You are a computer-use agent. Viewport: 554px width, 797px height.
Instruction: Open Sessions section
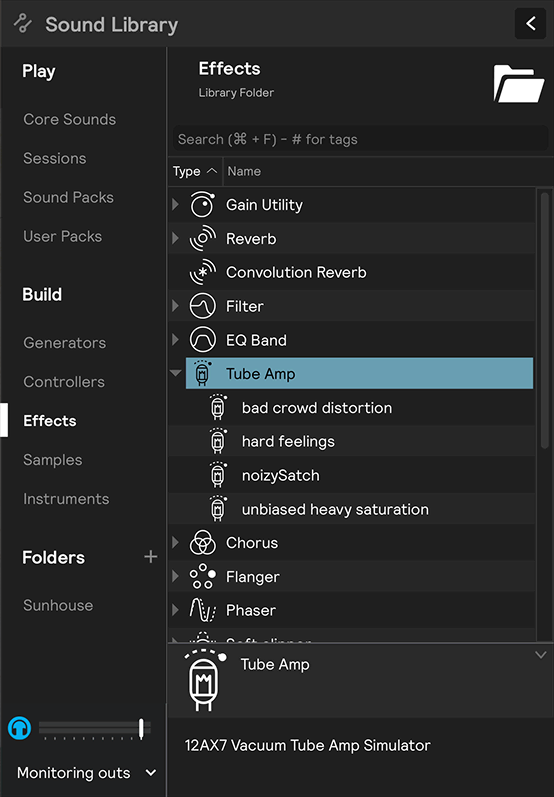tap(55, 159)
